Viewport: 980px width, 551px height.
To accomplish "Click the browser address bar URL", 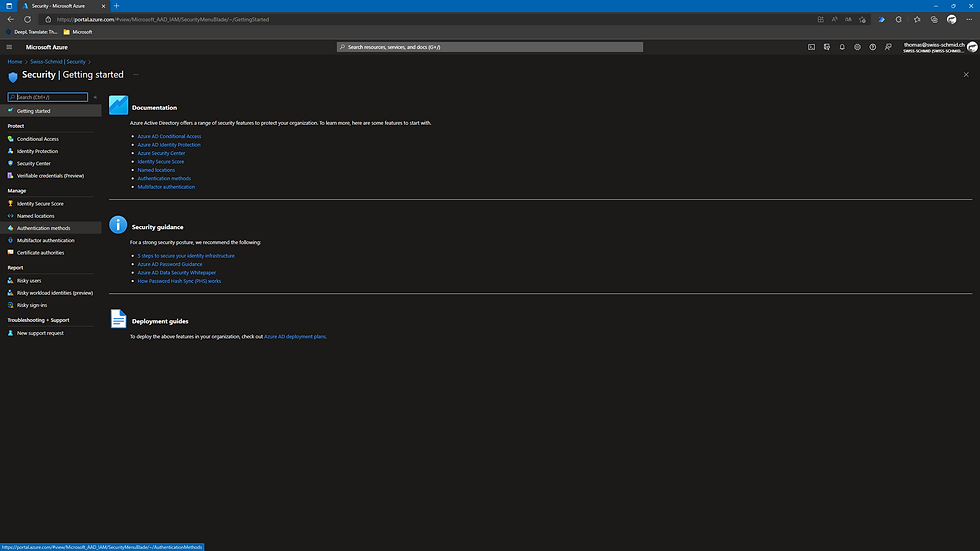I will [x=162, y=19].
